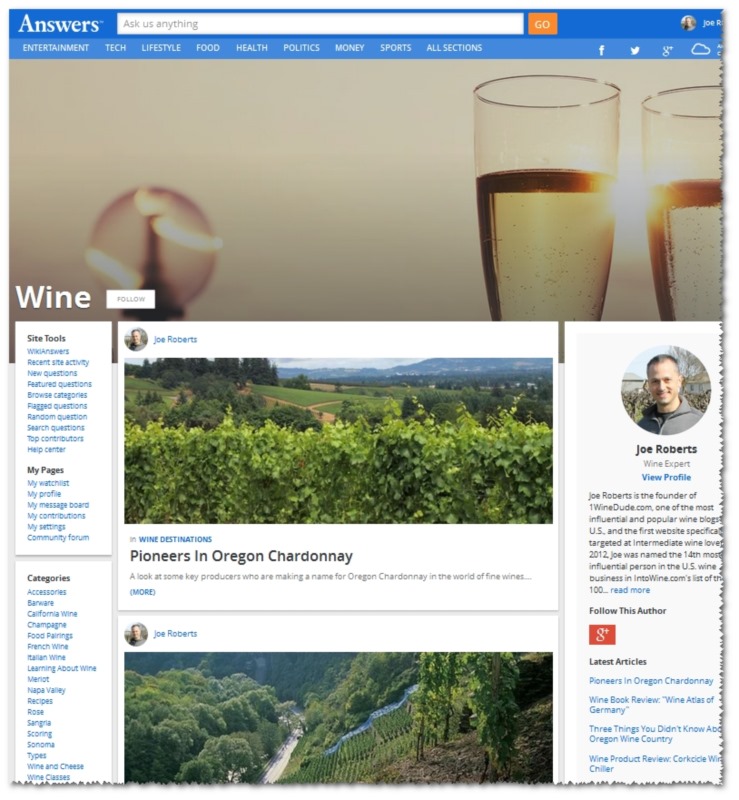Viewport: 739px width, 800px height.
Task: Expand the All Sections menu
Action: [454, 48]
